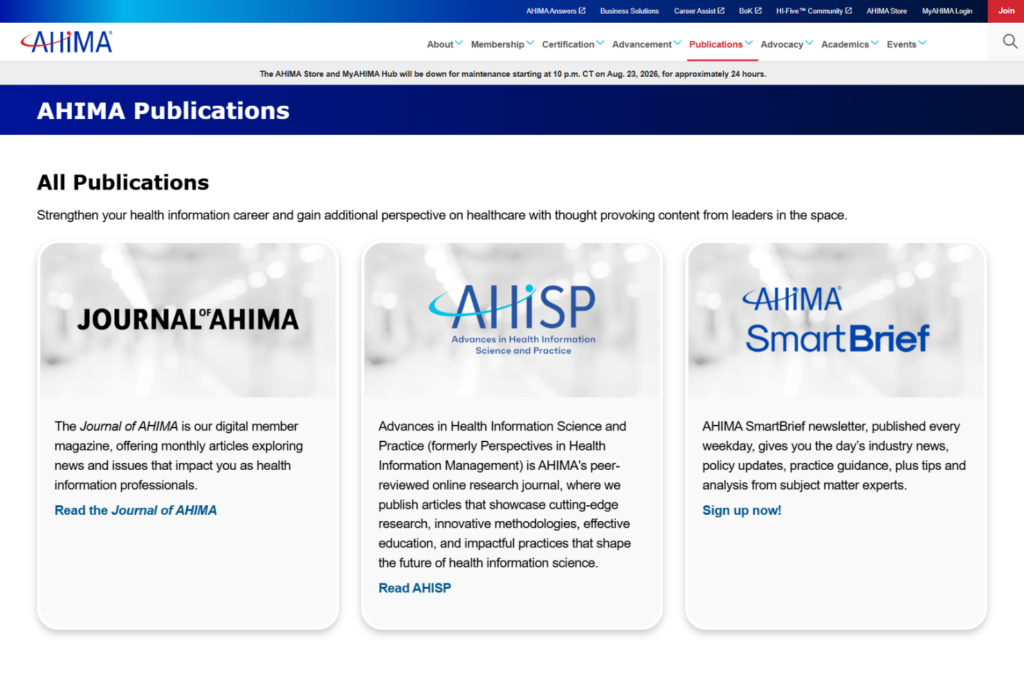This screenshot has width=1024, height=683.
Task: Click external-link icon beside HI-Five Community
Action: [x=848, y=10]
